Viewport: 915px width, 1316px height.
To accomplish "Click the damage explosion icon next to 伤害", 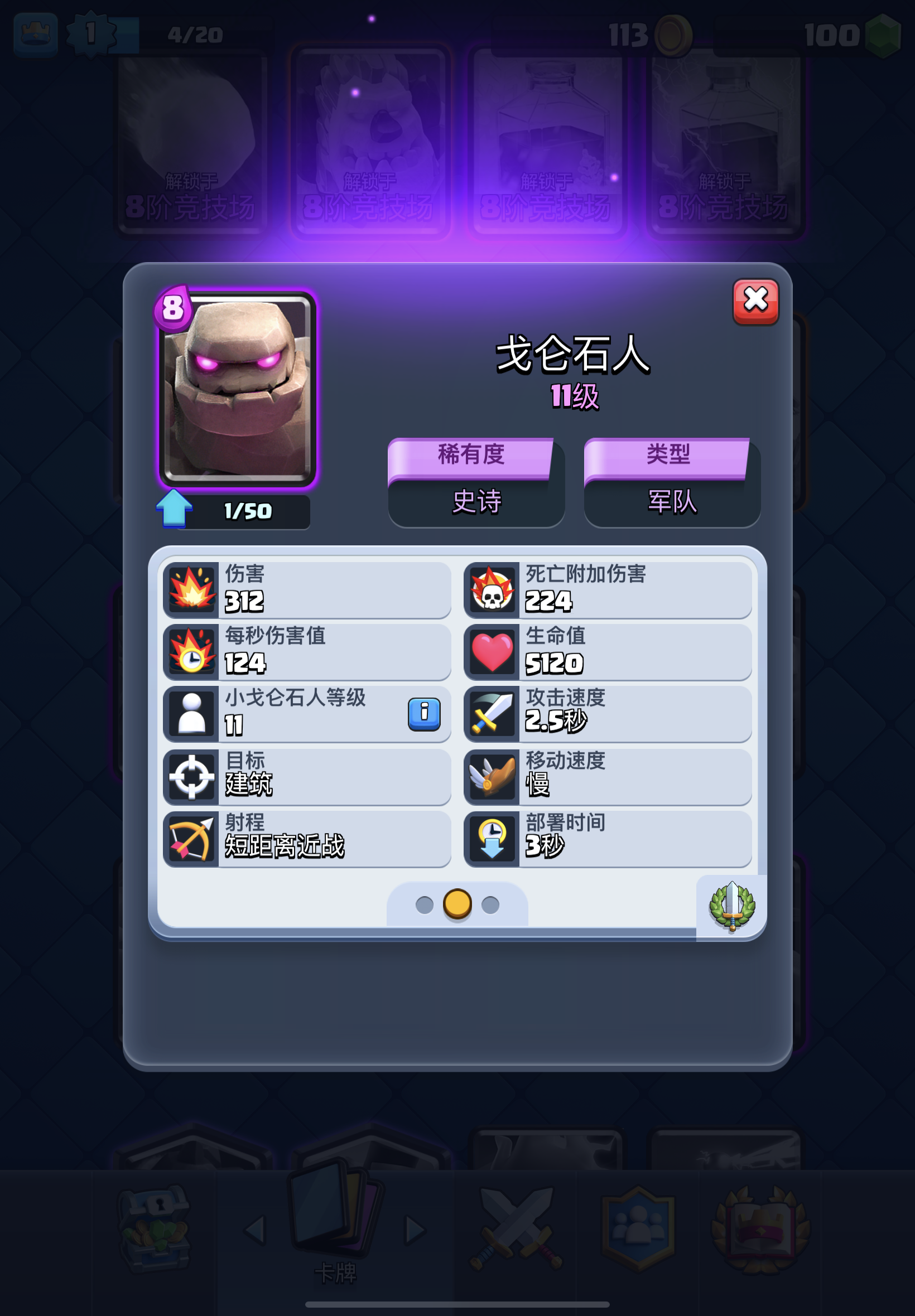I will (x=191, y=589).
